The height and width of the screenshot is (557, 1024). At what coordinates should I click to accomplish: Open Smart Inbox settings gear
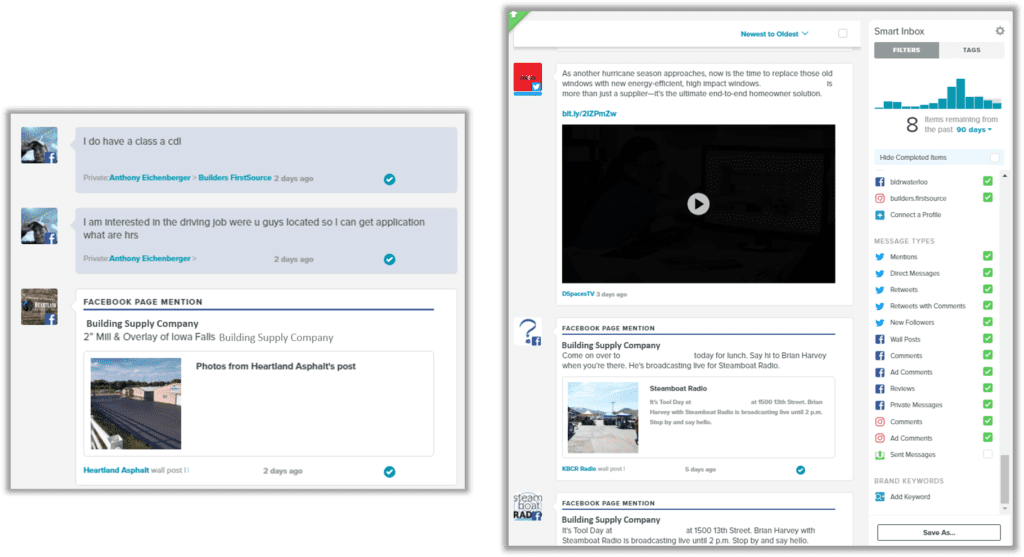999,31
